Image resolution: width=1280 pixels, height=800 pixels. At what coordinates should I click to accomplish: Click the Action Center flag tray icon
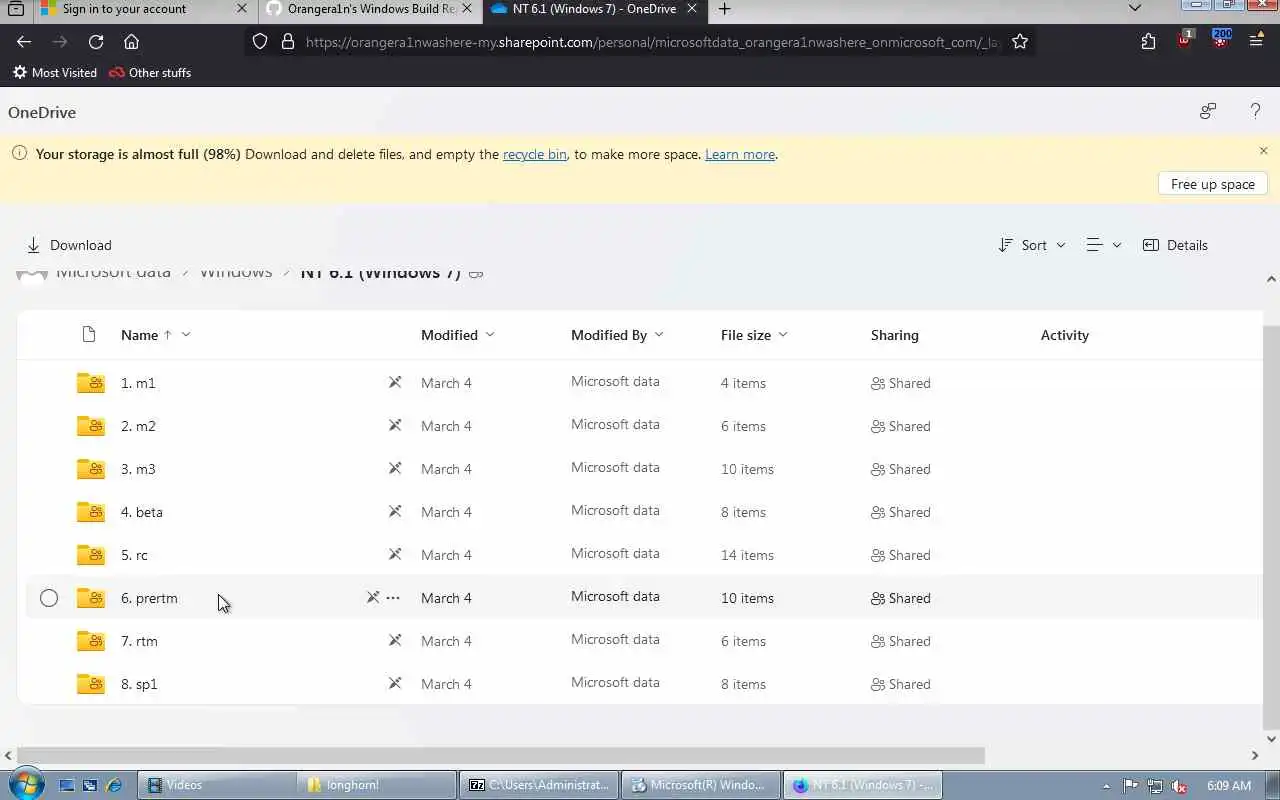(x=1131, y=786)
